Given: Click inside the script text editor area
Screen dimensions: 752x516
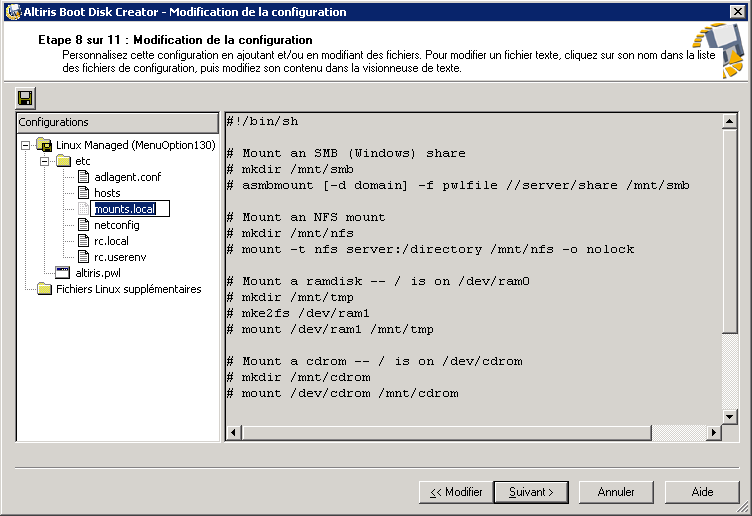Looking at the screenshot, I should point(474,269).
